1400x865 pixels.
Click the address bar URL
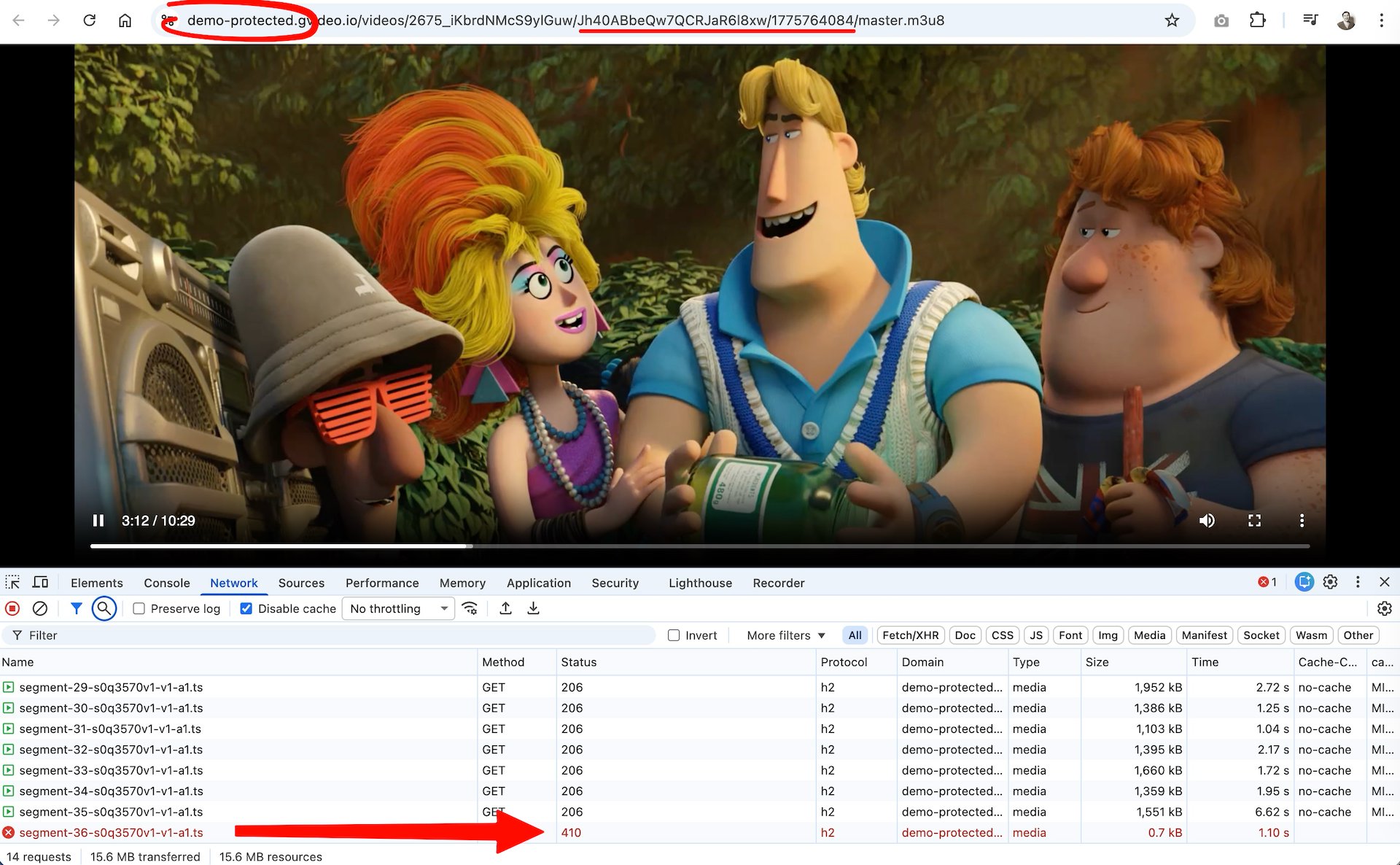[x=565, y=20]
